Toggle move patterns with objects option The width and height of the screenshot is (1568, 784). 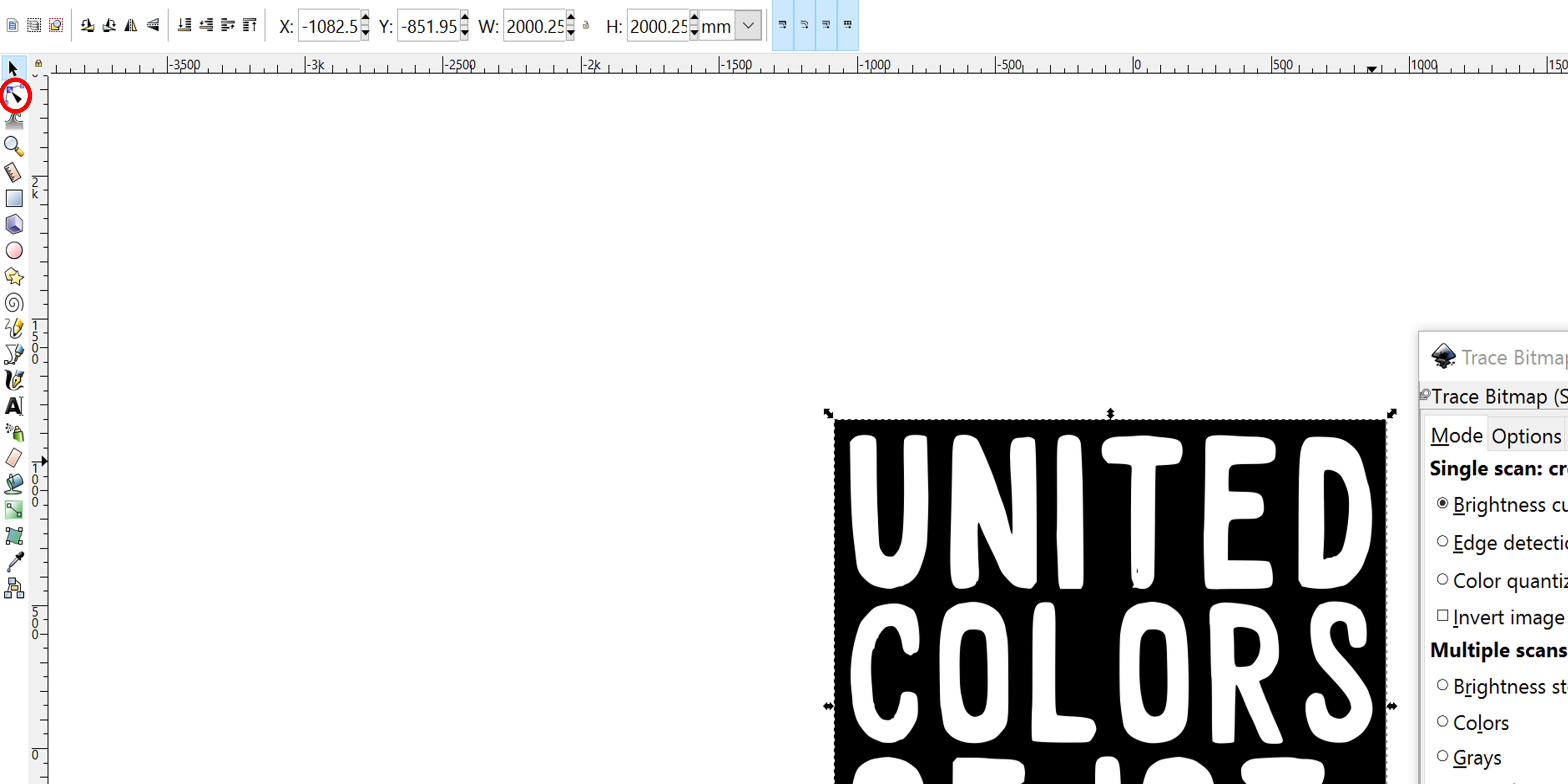pyautogui.click(x=848, y=25)
